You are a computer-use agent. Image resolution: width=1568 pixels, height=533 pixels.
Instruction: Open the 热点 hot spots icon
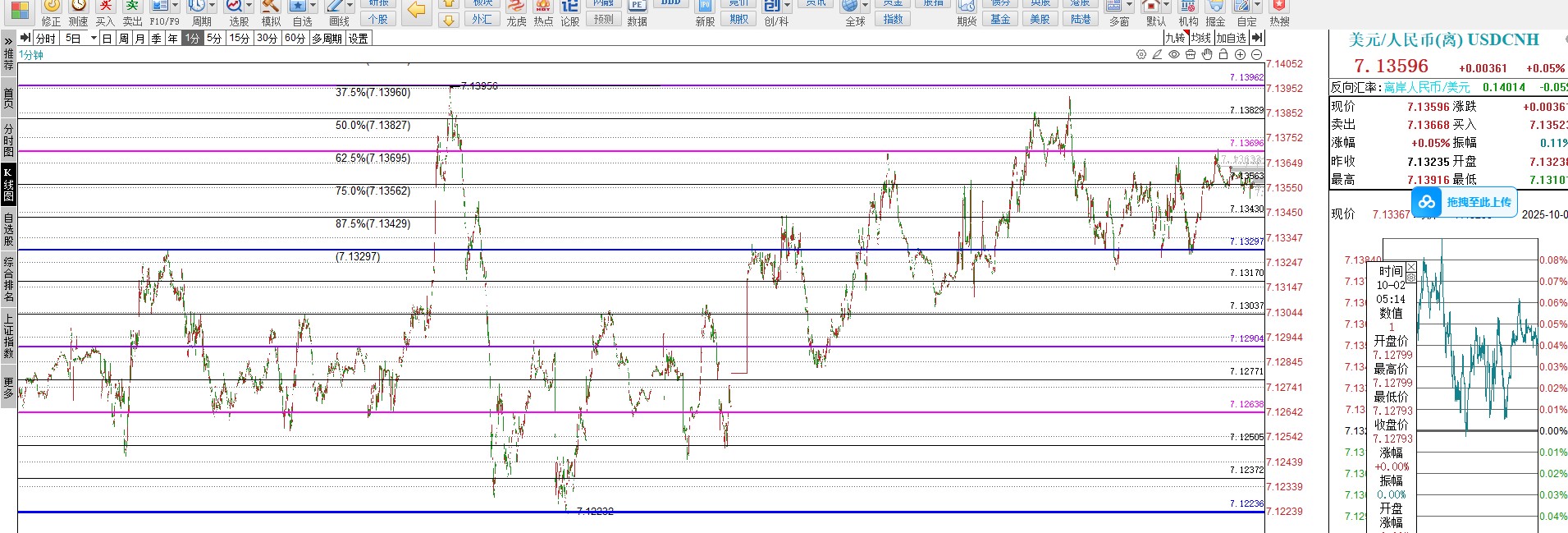tap(543, 6)
